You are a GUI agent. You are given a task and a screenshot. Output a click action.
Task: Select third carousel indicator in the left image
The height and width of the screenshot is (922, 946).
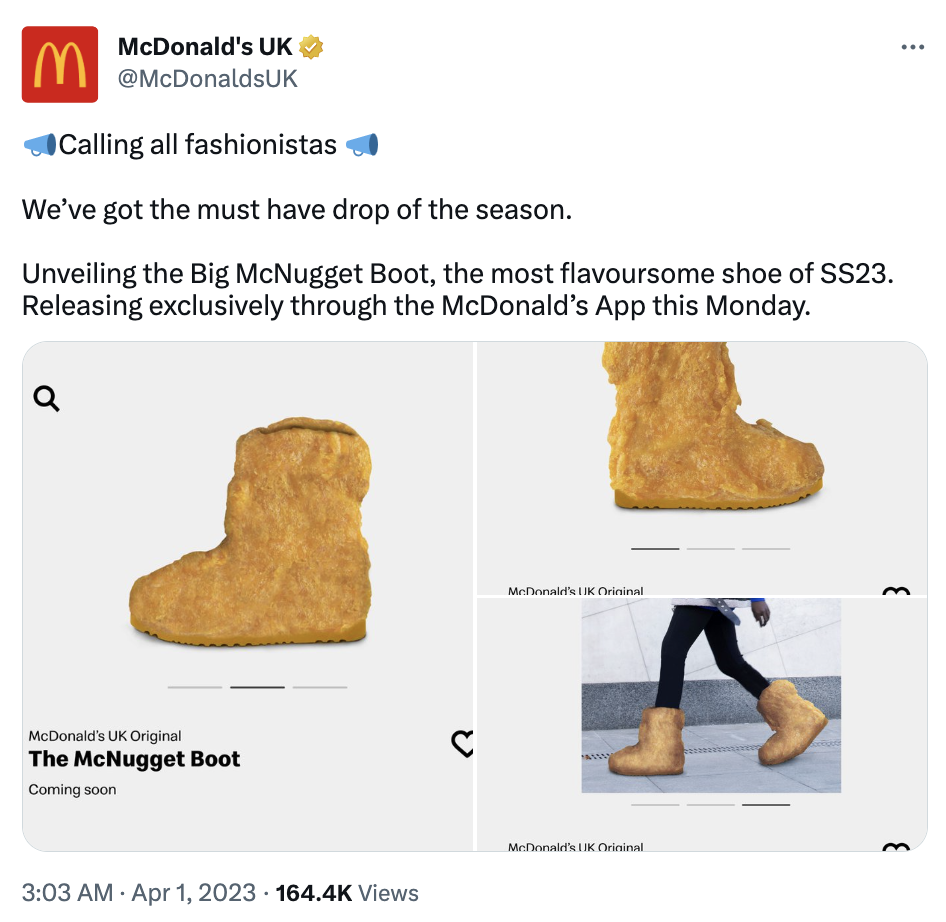coord(320,687)
